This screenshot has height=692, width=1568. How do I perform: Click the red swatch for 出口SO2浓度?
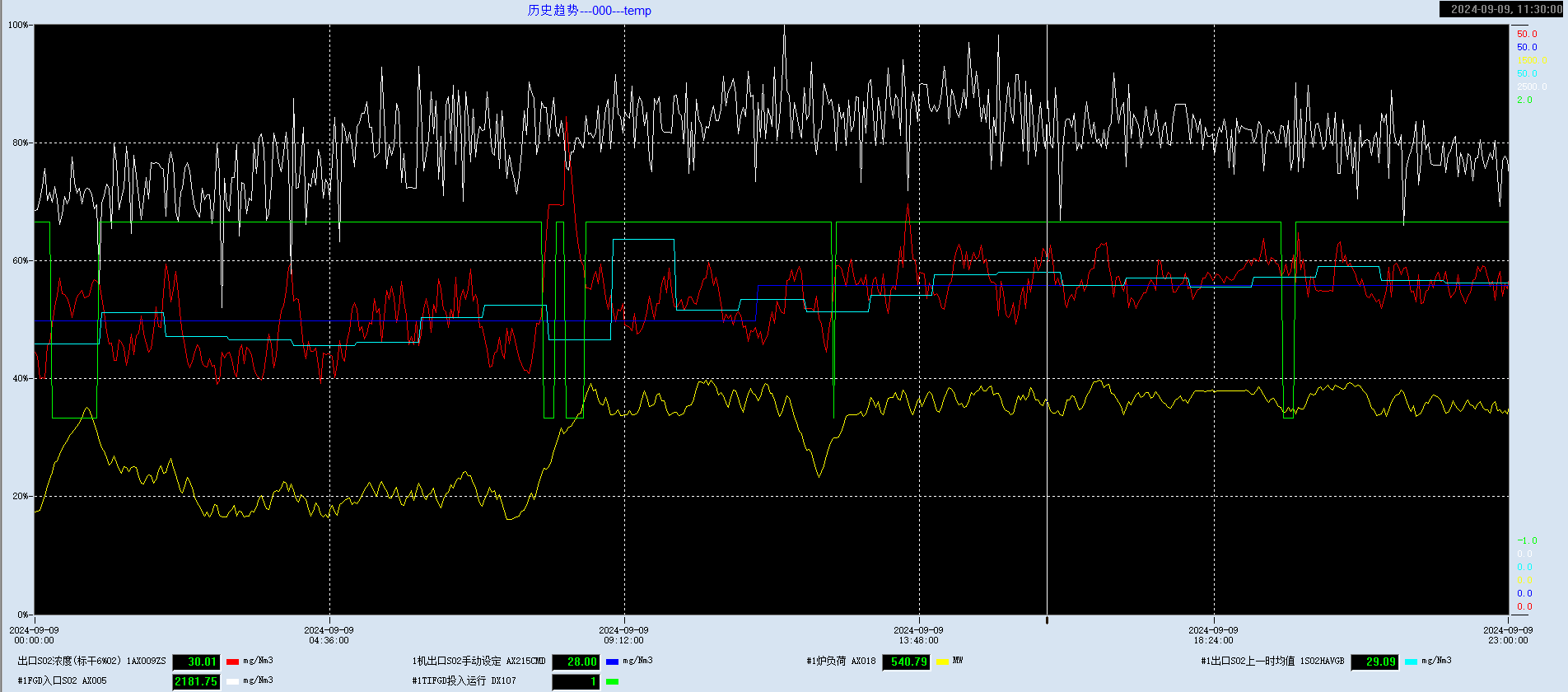tap(232, 662)
